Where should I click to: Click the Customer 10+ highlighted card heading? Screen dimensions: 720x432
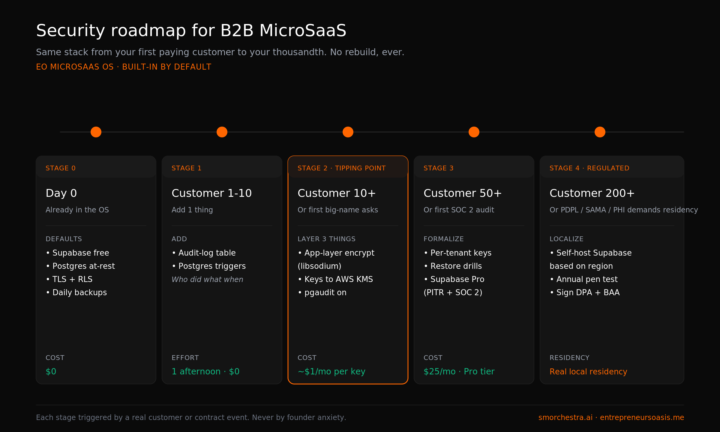[337, 193]
